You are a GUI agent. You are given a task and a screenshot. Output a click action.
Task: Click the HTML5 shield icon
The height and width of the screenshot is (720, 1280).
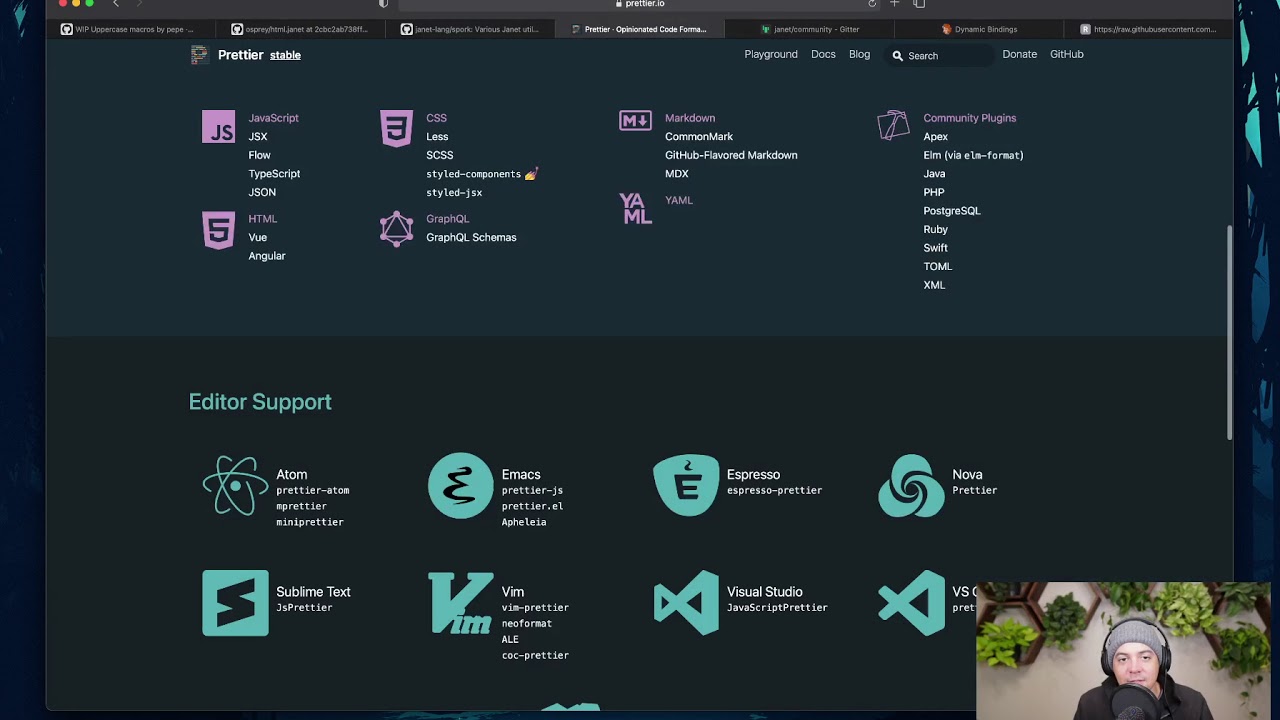218,230
